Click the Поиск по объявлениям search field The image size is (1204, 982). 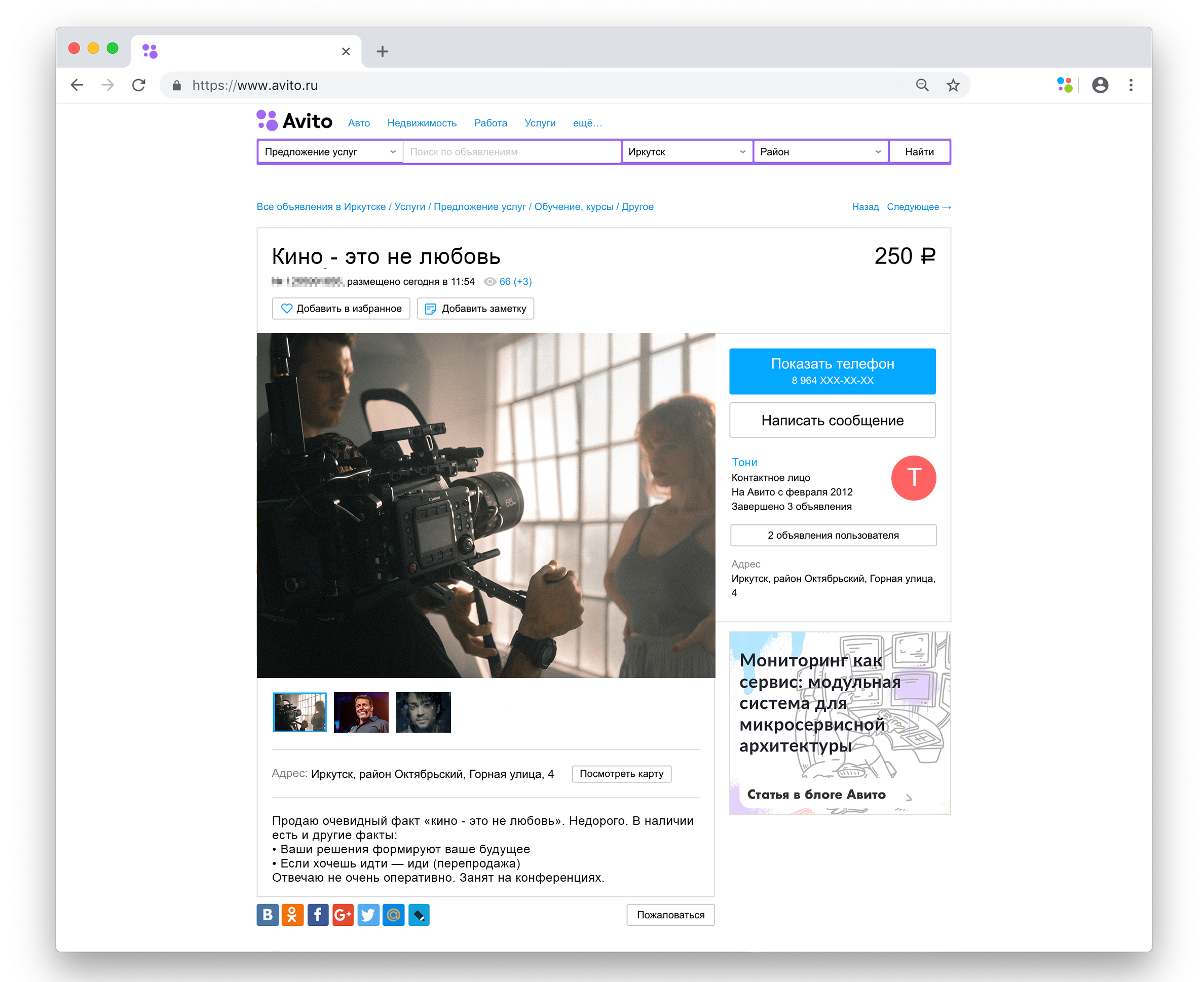(511, 152)
